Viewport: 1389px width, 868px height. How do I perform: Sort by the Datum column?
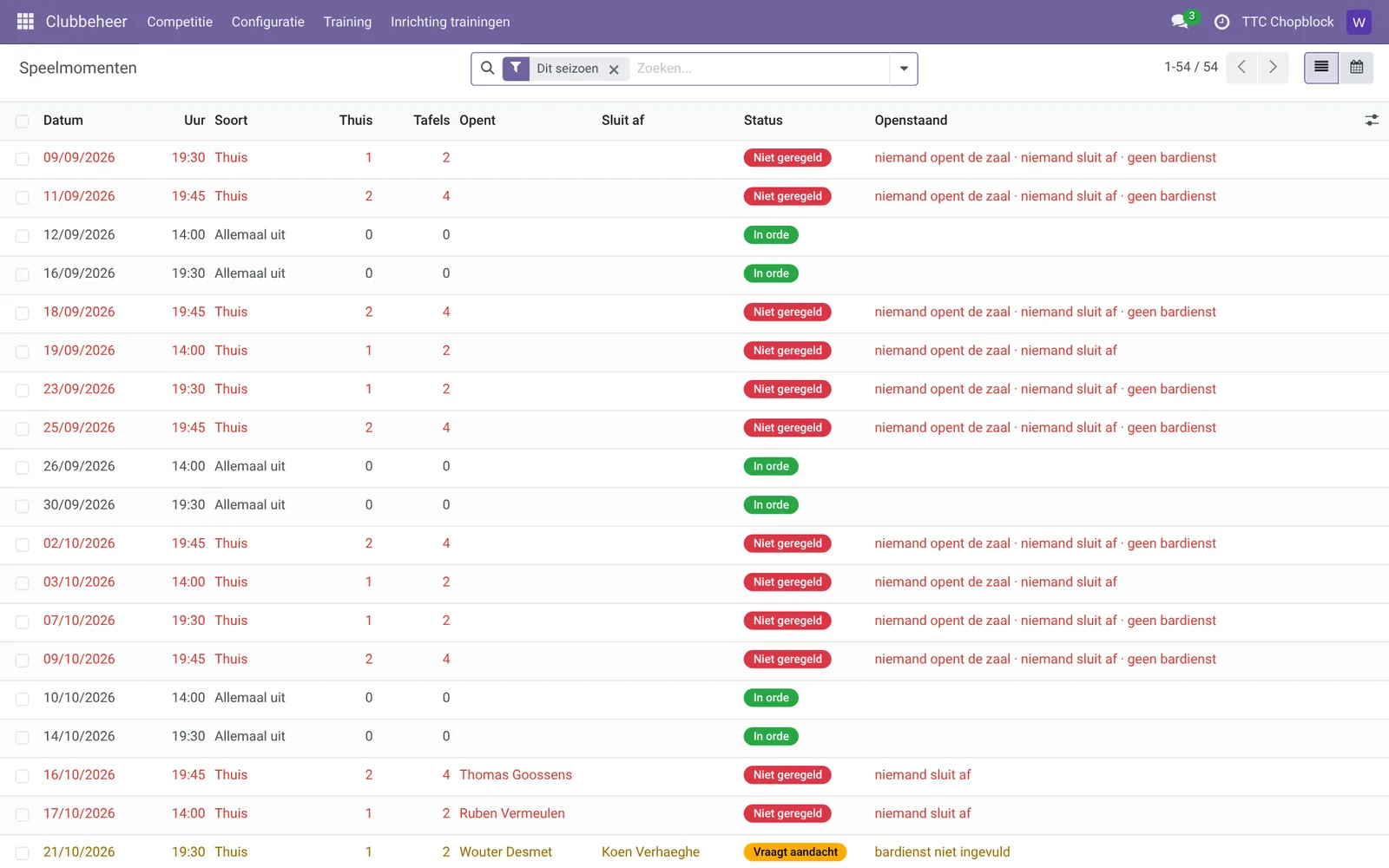63,121
